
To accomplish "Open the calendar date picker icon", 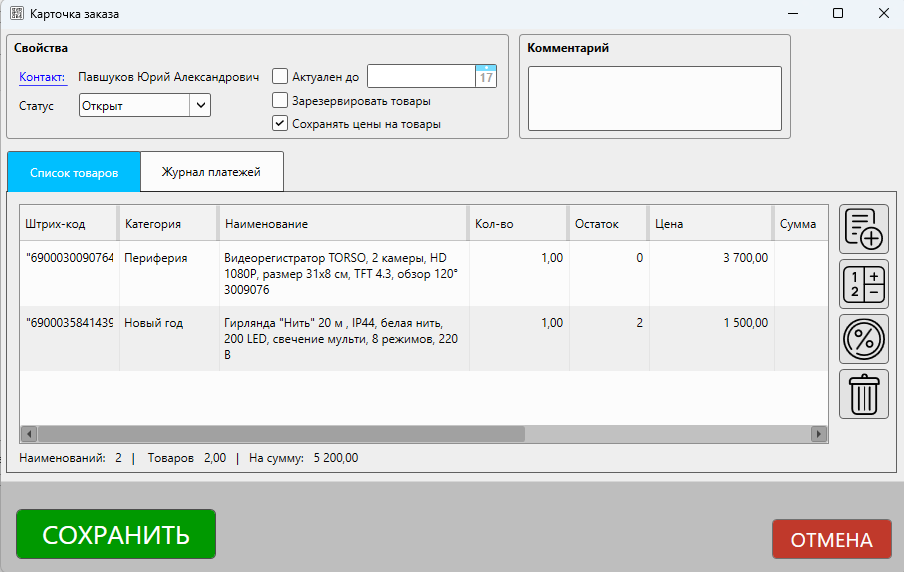I will pyautogui.click(x=486, y=77).
